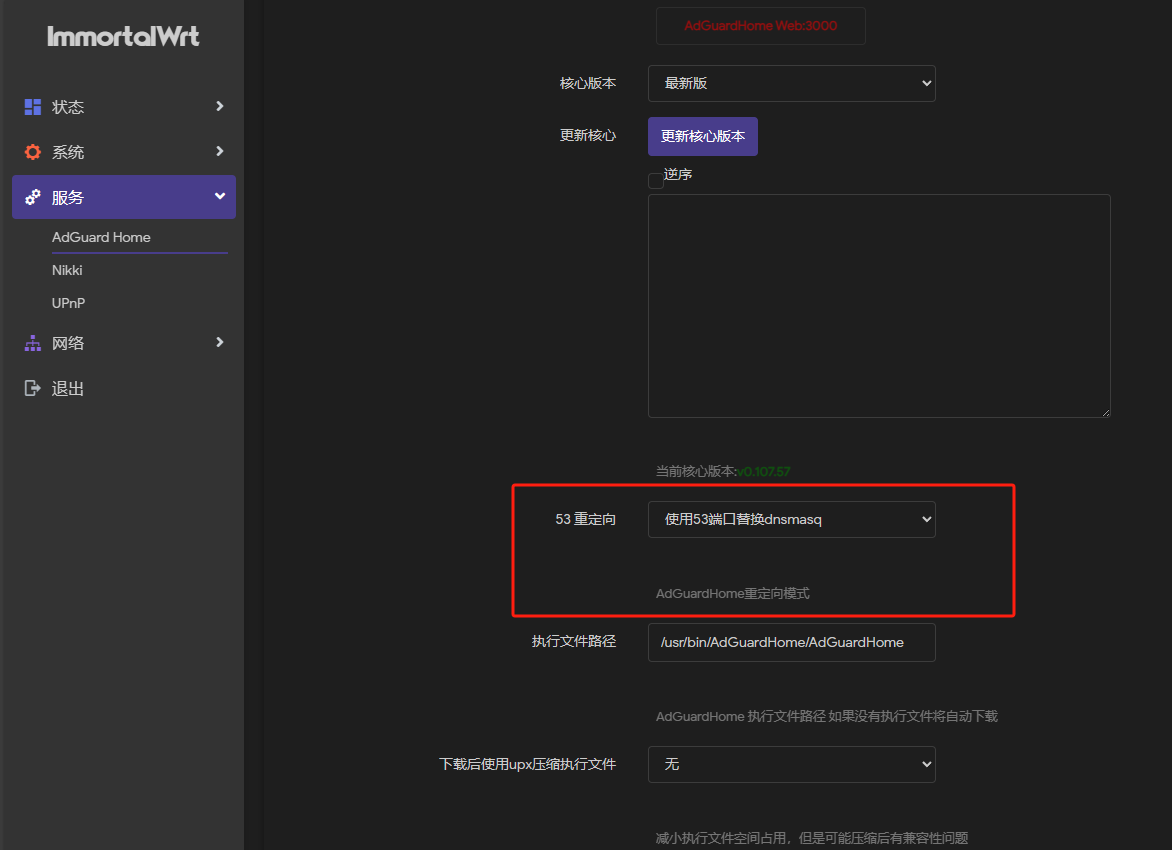Expand the Network menu chevron

tap(220, 342)
